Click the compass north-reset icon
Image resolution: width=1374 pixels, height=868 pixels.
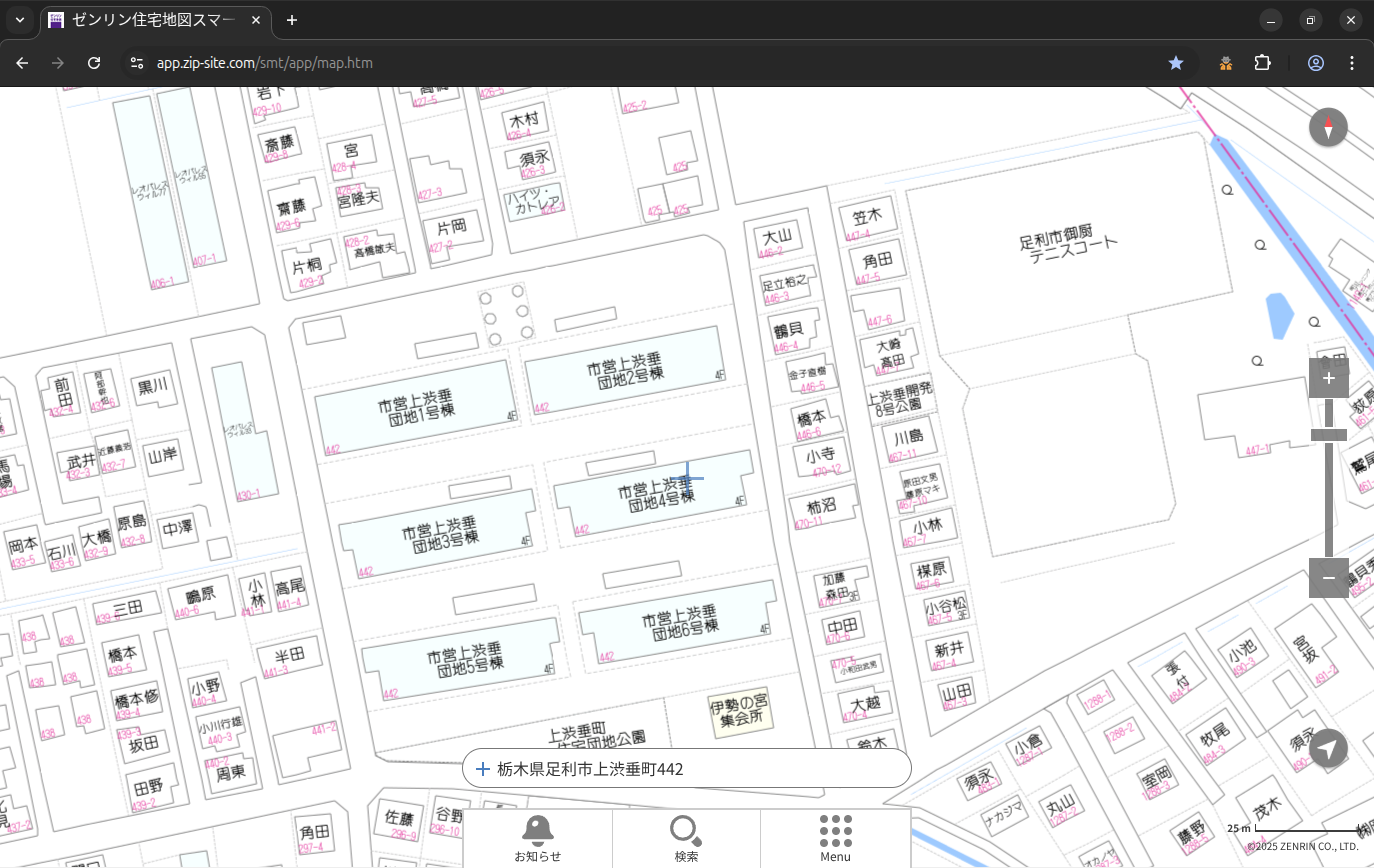tap(1328, 128)
